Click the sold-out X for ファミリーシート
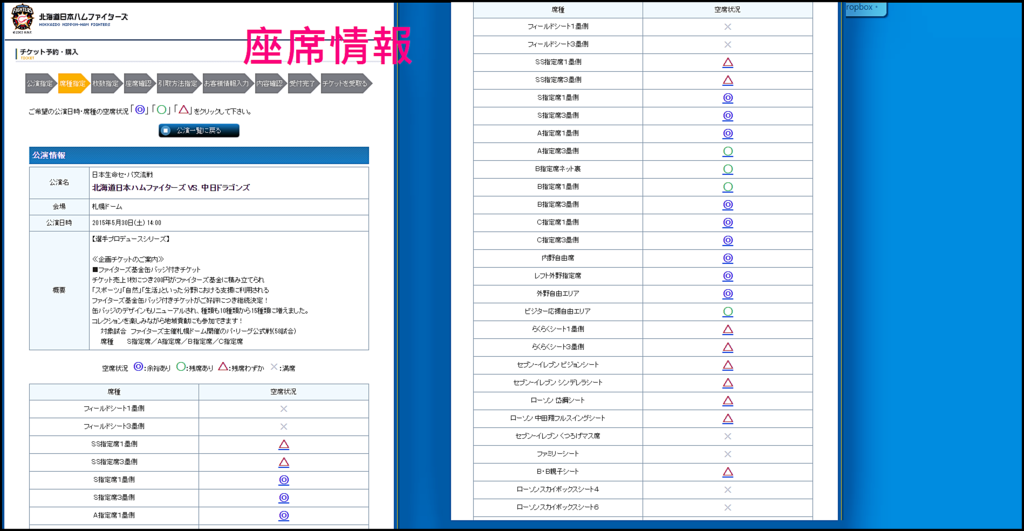Screen dimensions: 1024x531 [728, 454]
